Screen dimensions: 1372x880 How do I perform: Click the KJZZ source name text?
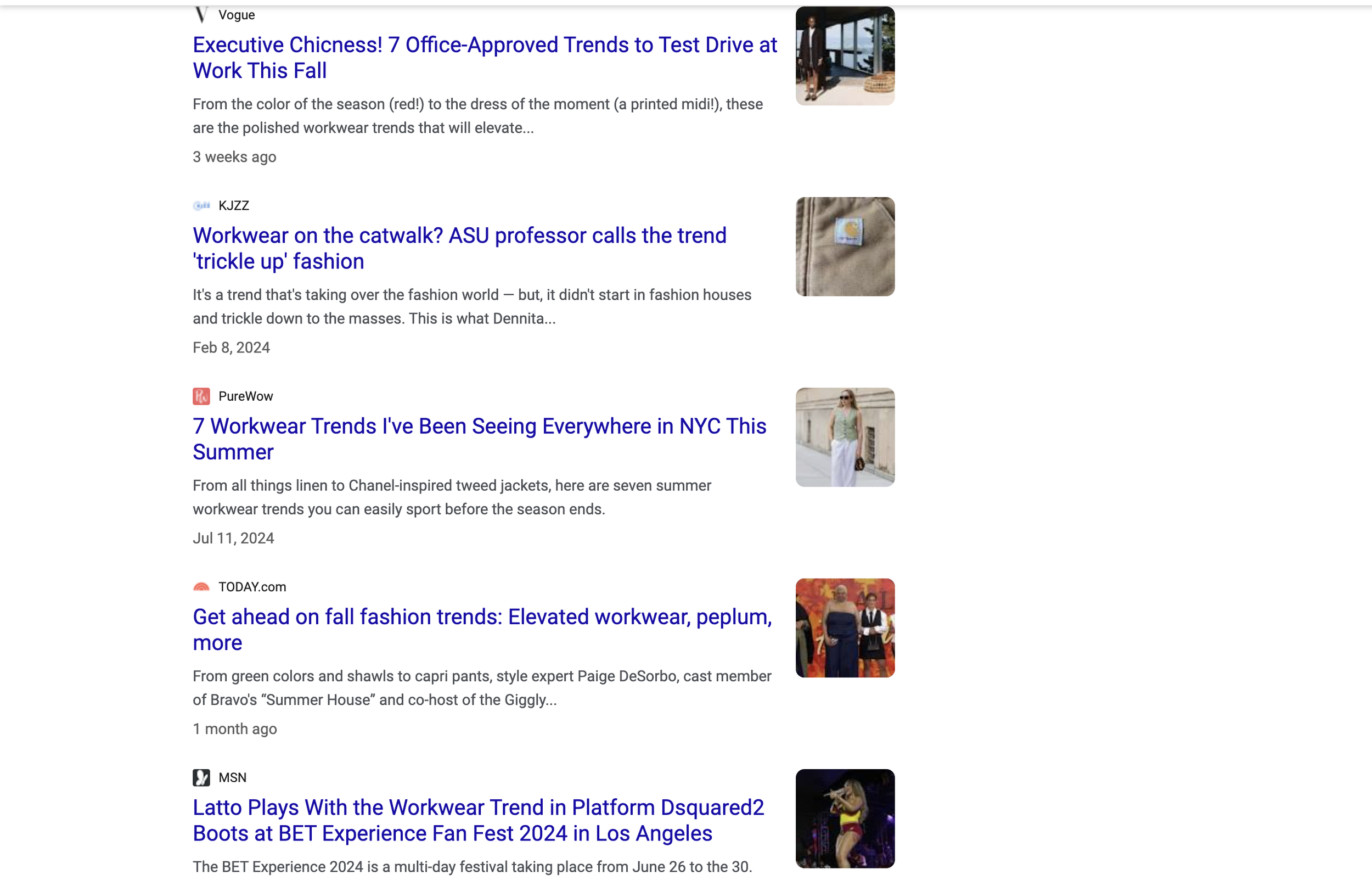click(234, 206)
